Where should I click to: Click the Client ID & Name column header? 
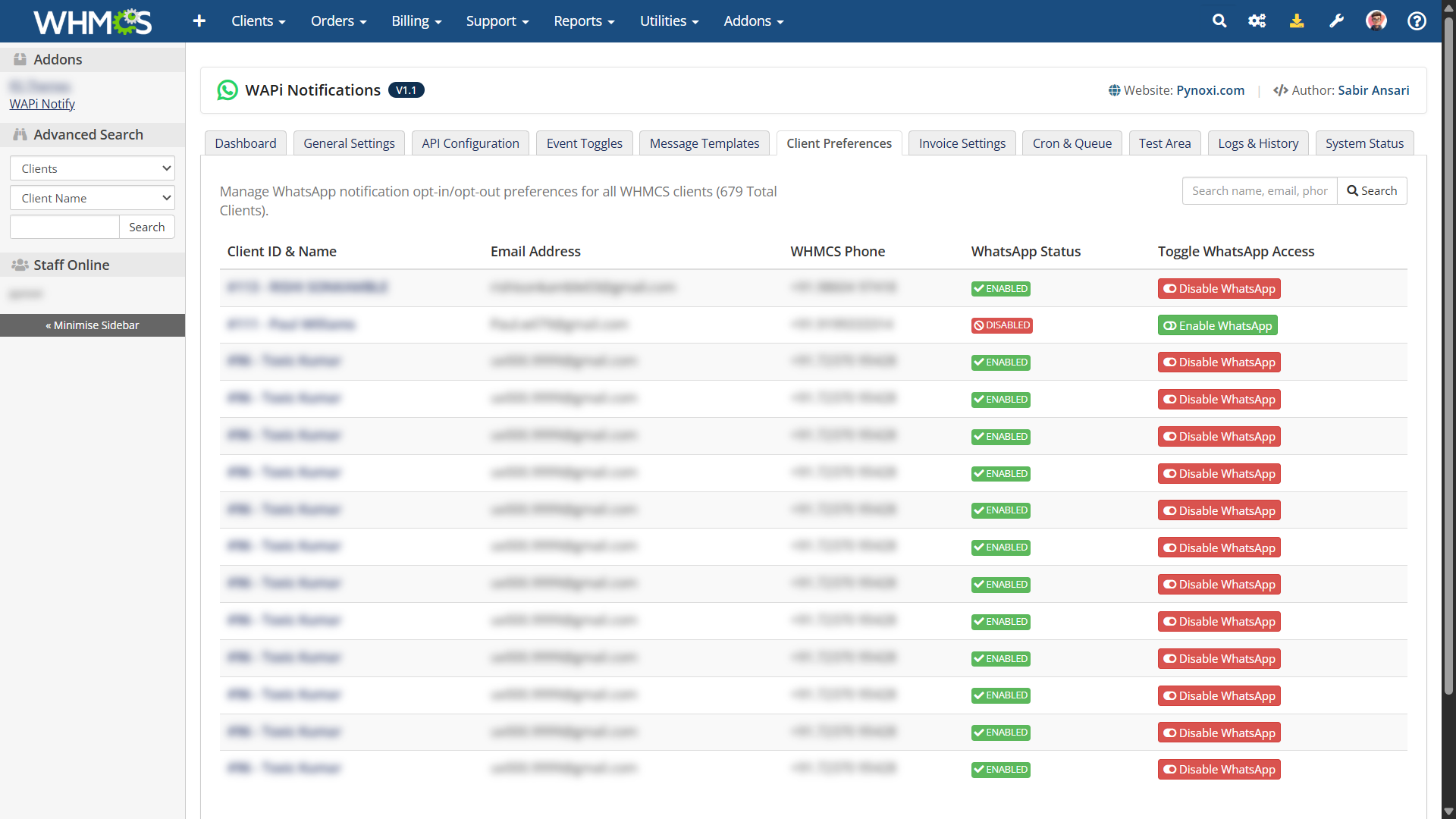coord(281,252)
